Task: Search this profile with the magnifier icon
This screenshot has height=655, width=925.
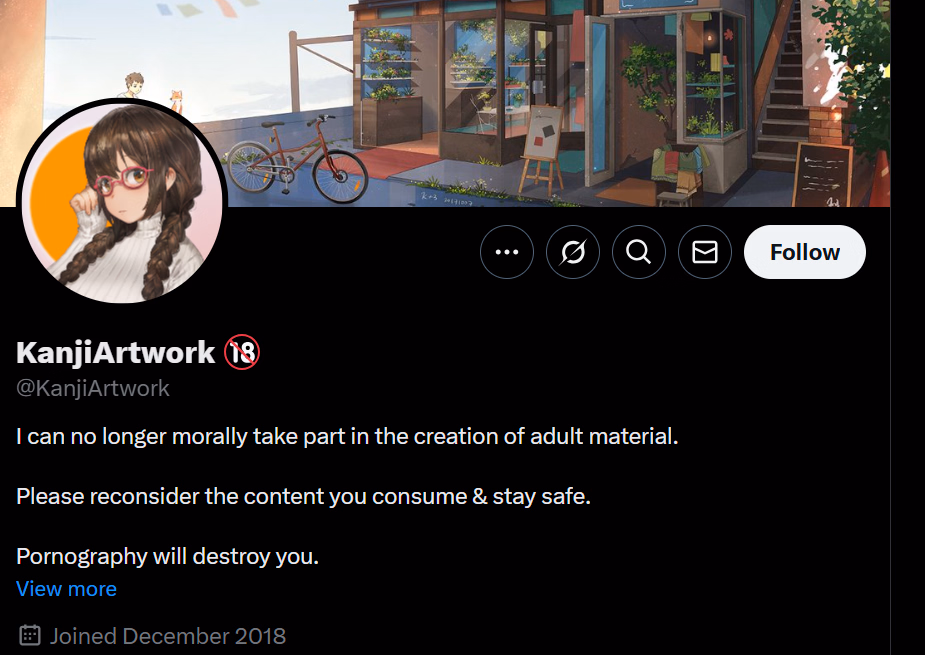Action: [x=639, y=252]
